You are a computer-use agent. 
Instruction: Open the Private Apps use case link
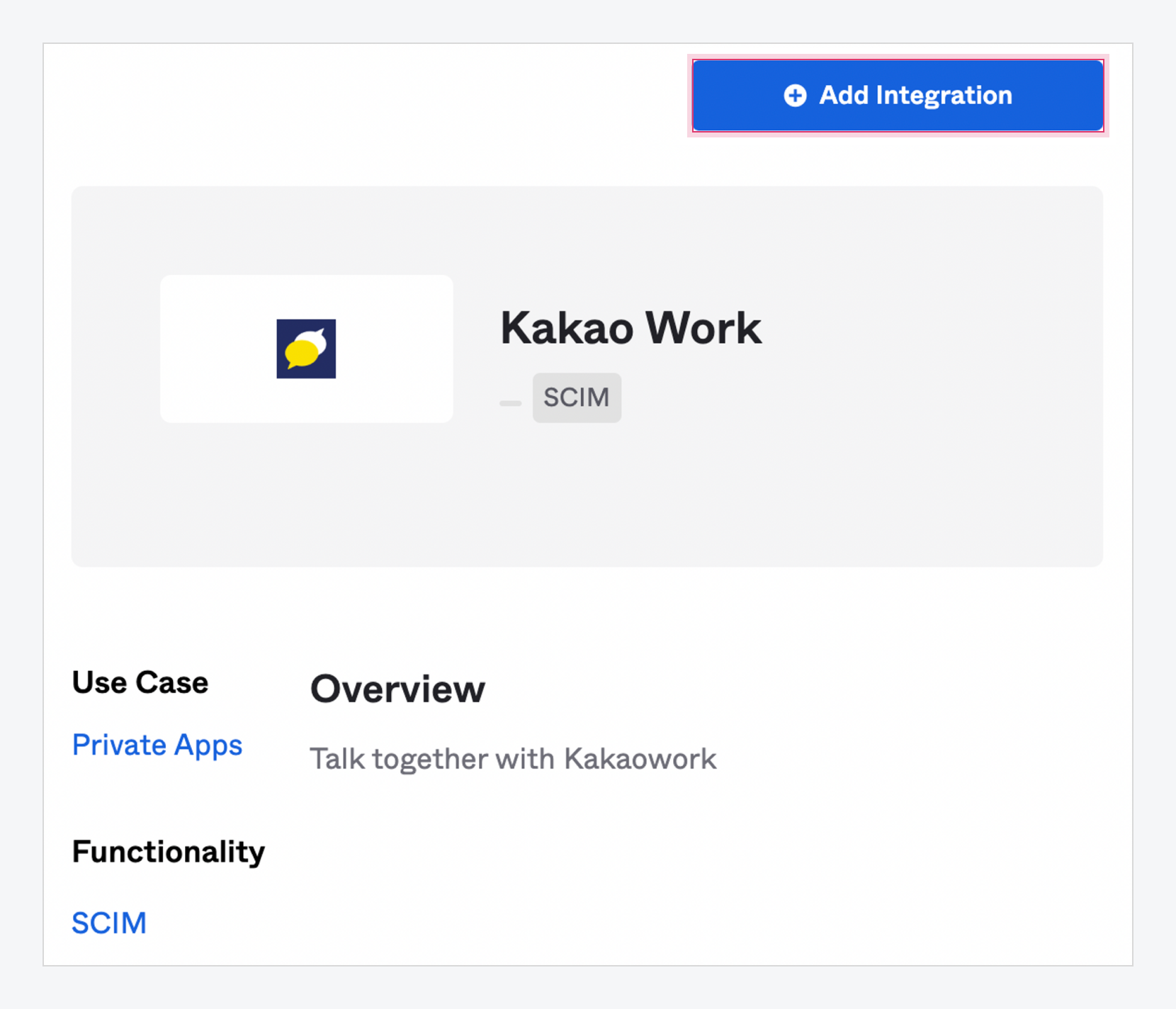pos(157,745)
